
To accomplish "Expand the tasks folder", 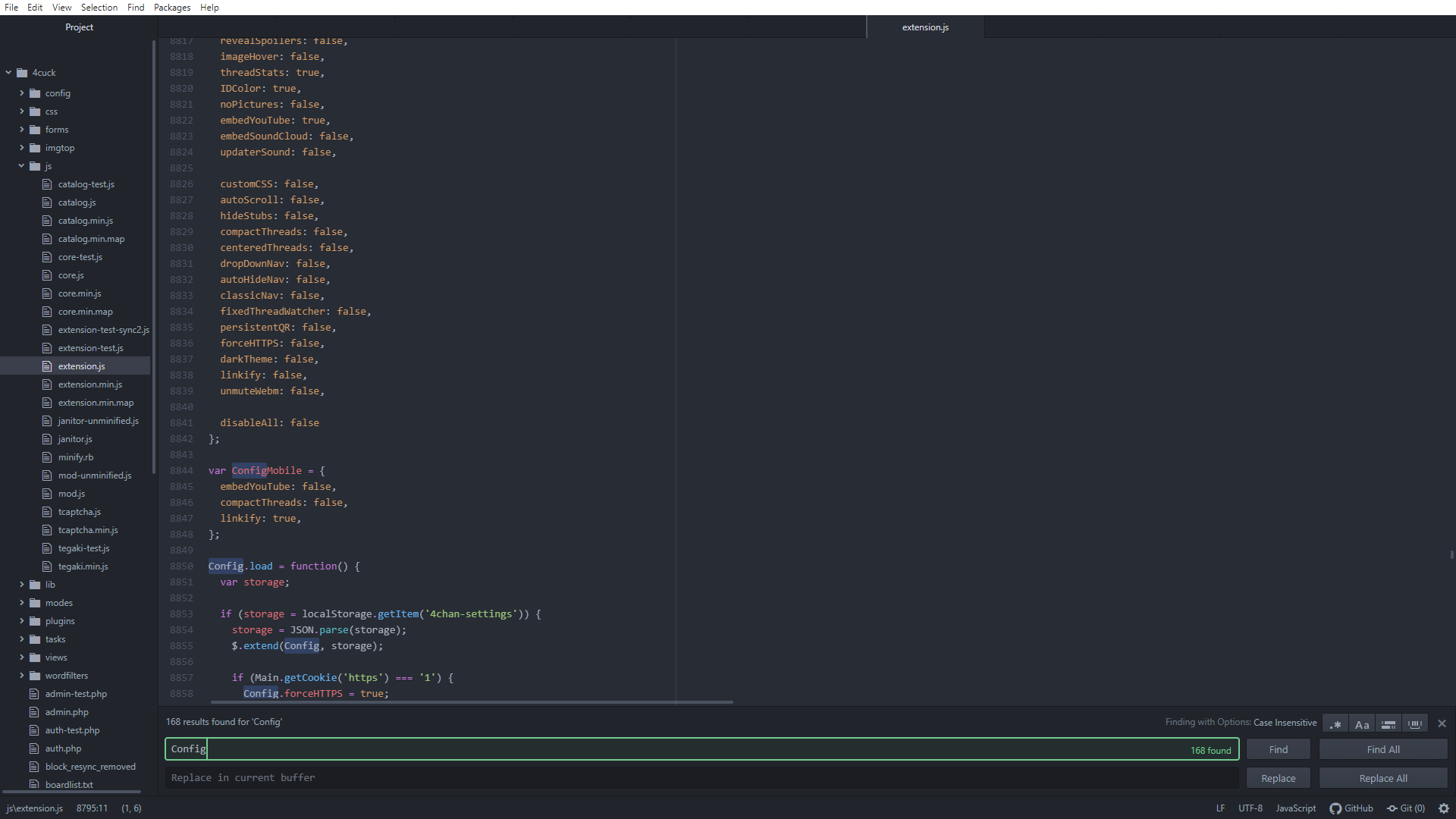I will tap(22, 639).
